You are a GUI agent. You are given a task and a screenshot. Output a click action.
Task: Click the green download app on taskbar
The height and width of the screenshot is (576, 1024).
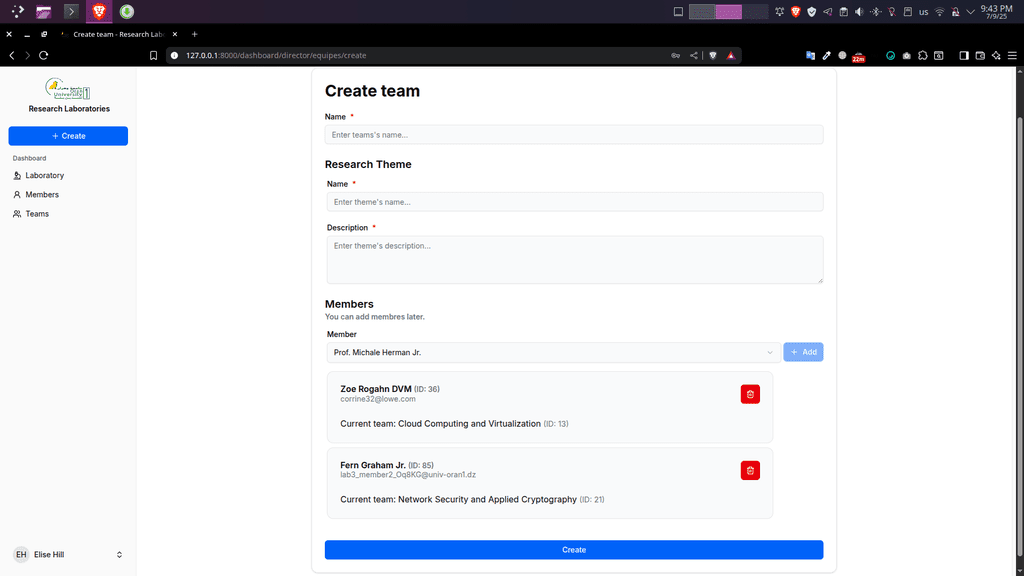click(x=127, y=11)
